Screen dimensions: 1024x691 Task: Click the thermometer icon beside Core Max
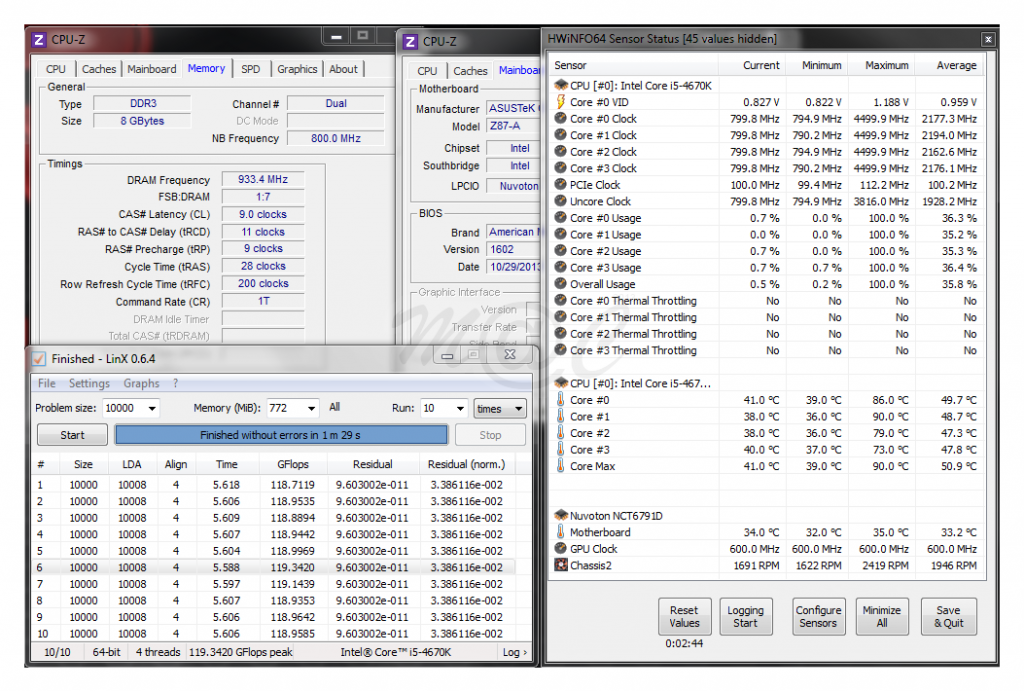click(x=560, y=465)
